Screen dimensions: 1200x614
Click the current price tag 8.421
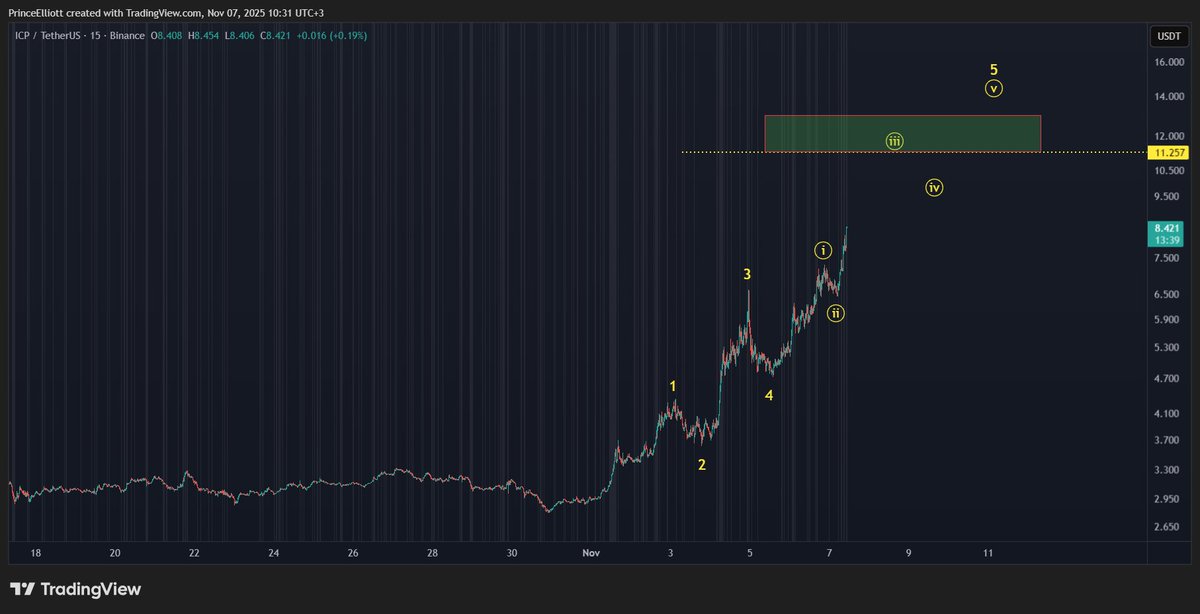[1168, 228]
